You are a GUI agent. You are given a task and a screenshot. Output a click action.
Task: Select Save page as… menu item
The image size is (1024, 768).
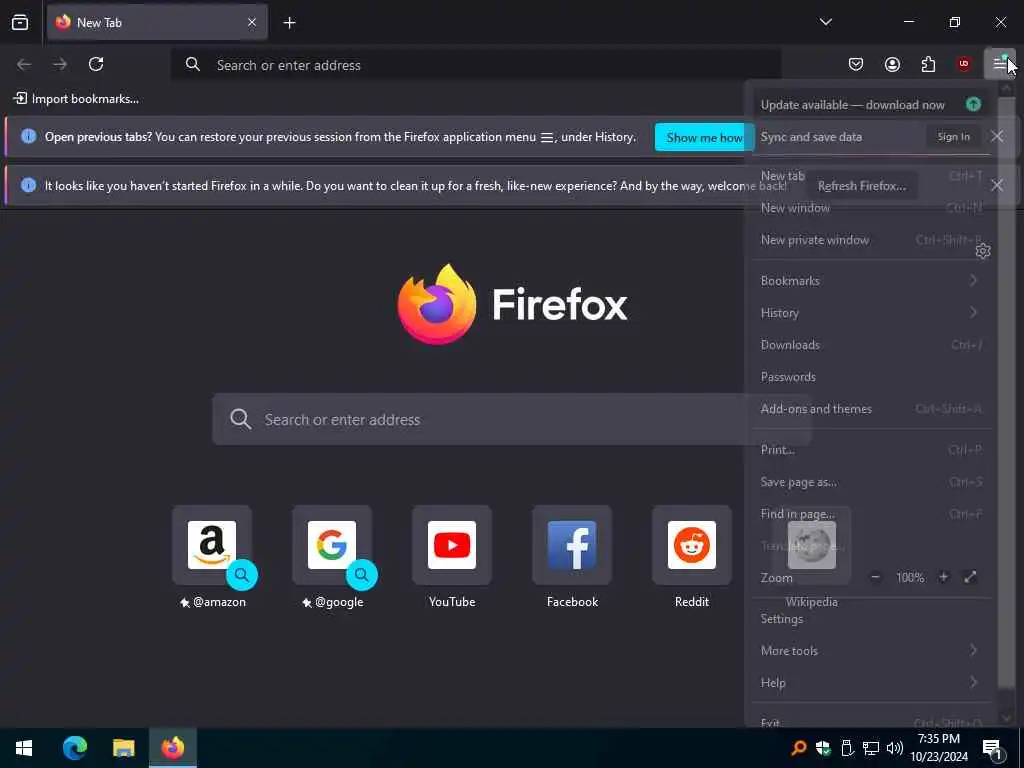tap(871, 482)
